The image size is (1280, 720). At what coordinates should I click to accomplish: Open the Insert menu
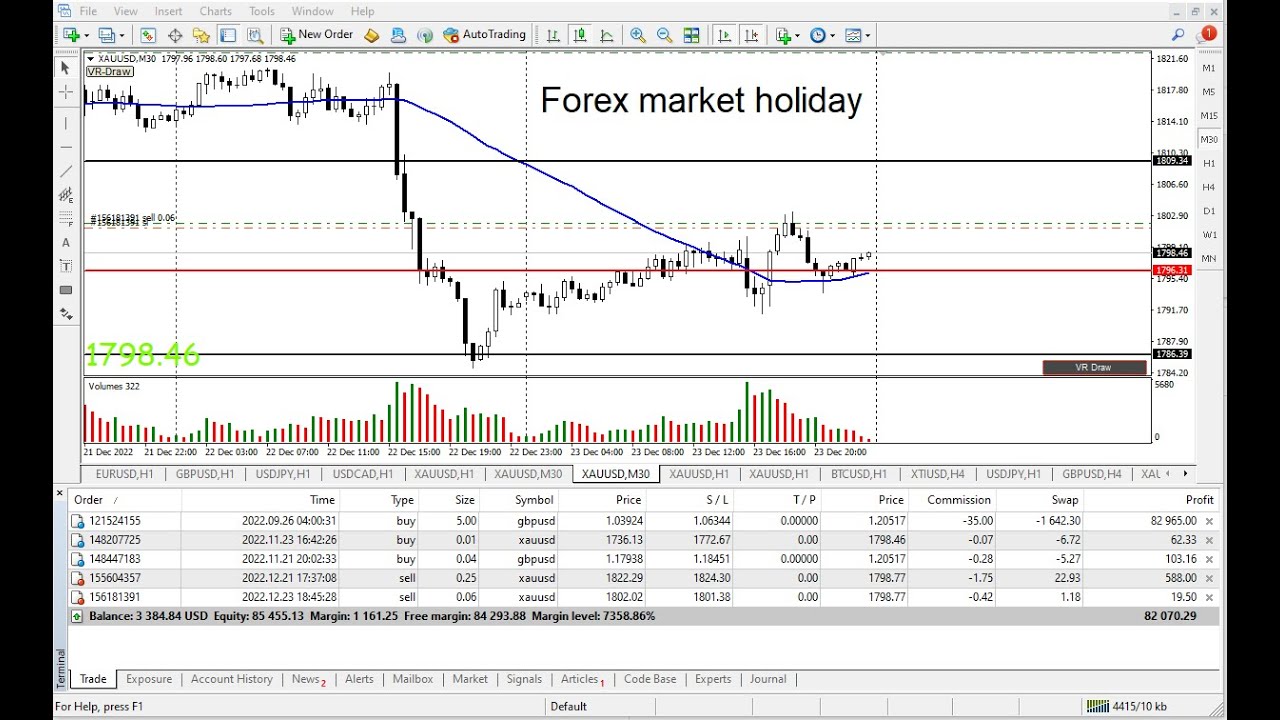tap(168, 11)
